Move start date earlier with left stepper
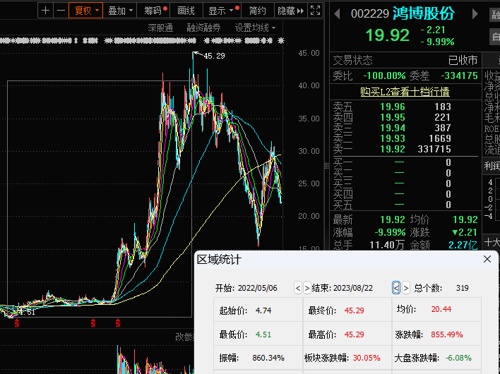Screen dimensions: 500x374 pos(298,288)
